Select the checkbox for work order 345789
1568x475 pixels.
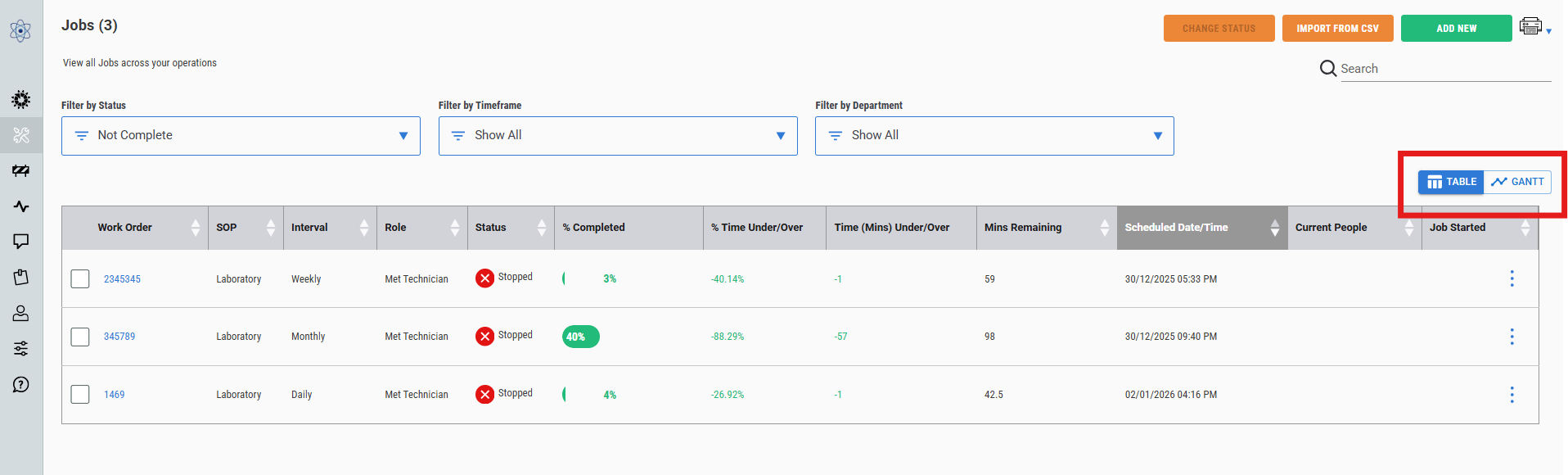(x=80, y=337)
